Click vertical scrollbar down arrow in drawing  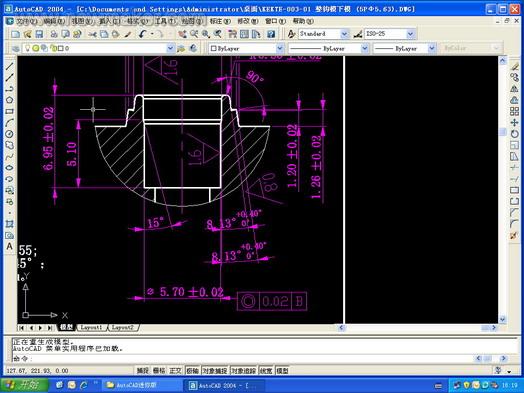502,319
